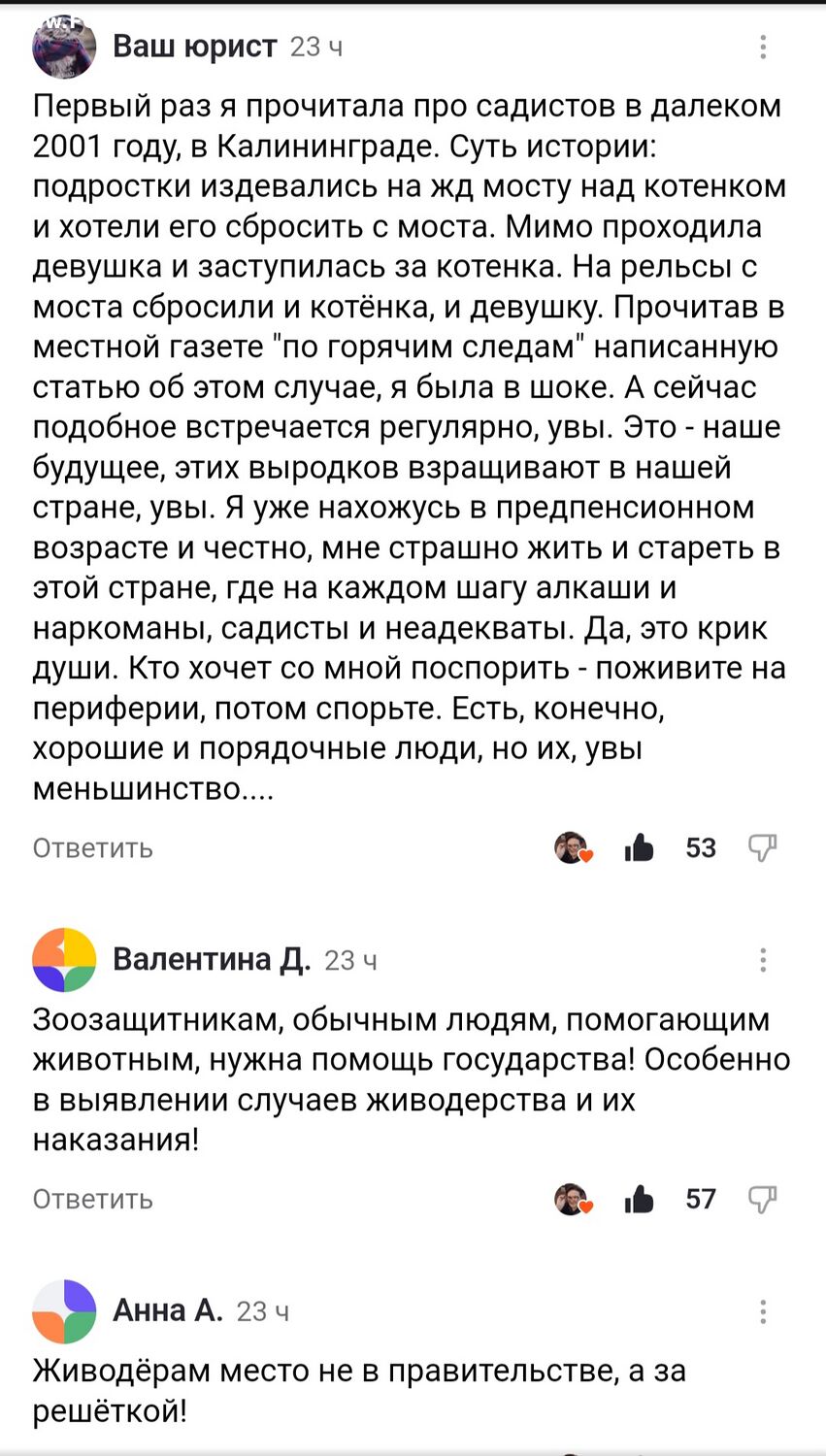
Task: Like Валентина Д.'s comment
Action: click(640, 1200)
